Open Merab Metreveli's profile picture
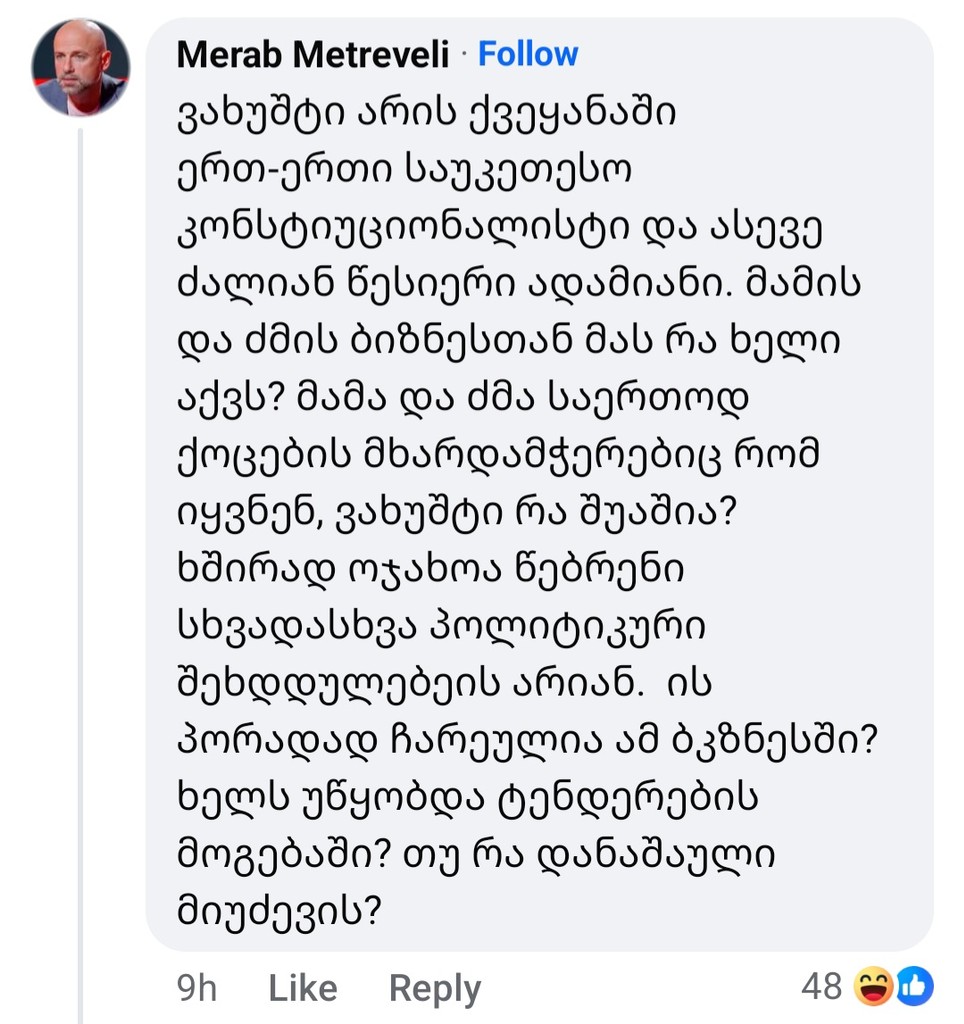The image size is (964, 1024). pyautogui.click(x=80, y=68)
